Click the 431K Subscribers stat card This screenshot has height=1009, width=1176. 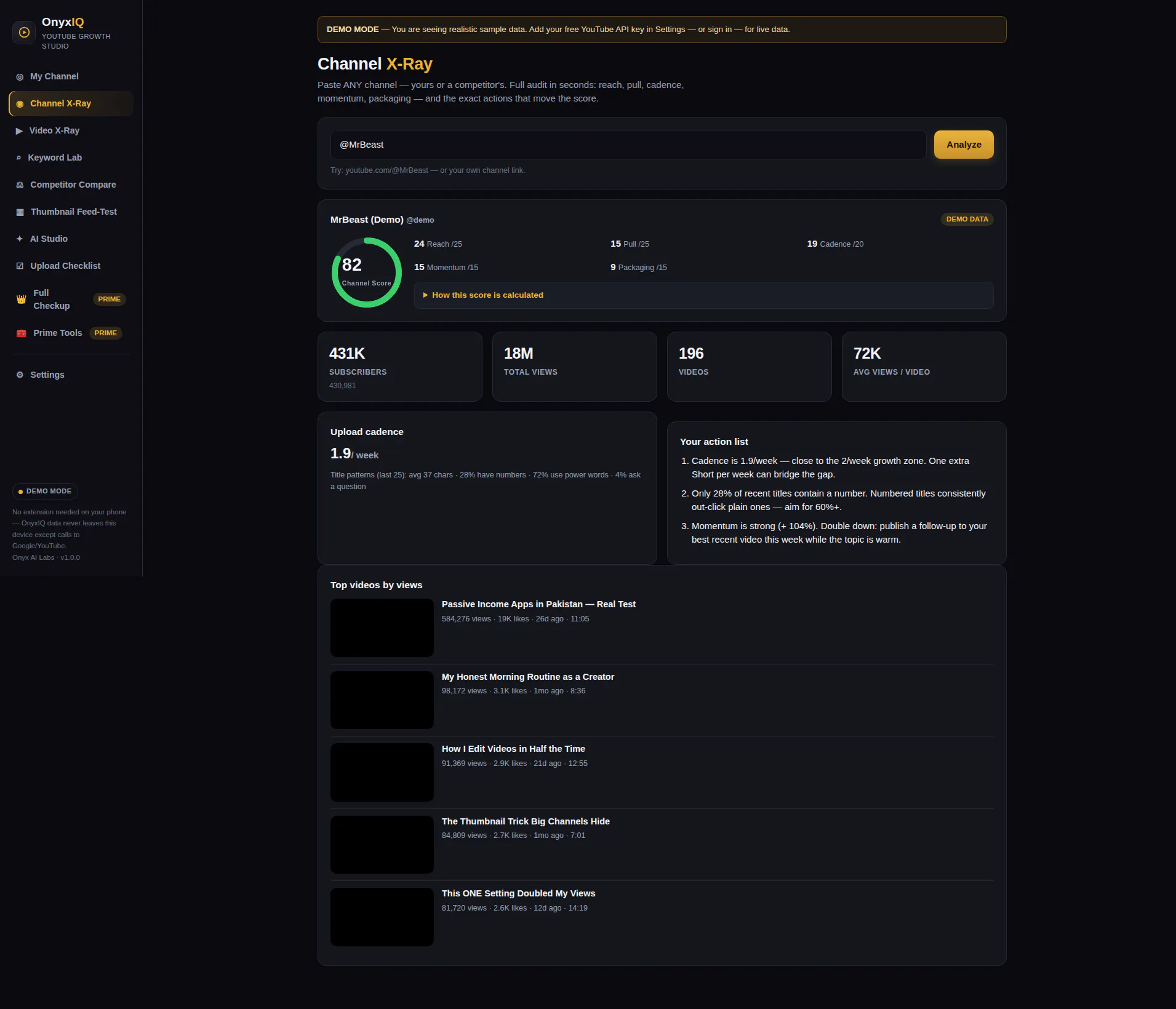[400, 367]
